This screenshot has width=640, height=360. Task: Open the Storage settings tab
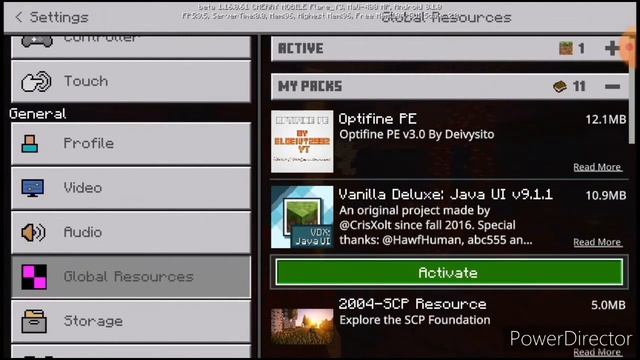click(x=131, y=321)
